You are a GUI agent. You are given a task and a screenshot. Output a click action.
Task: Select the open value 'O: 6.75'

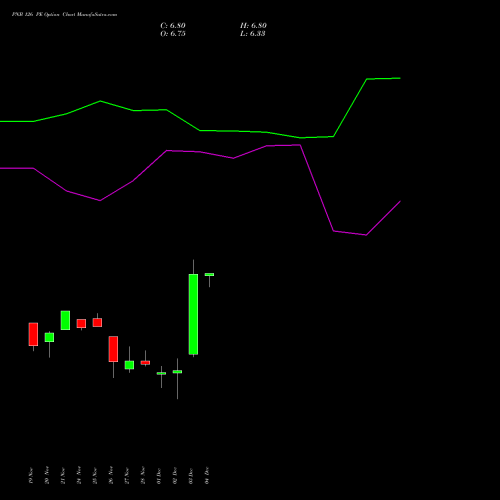(173, 34)
